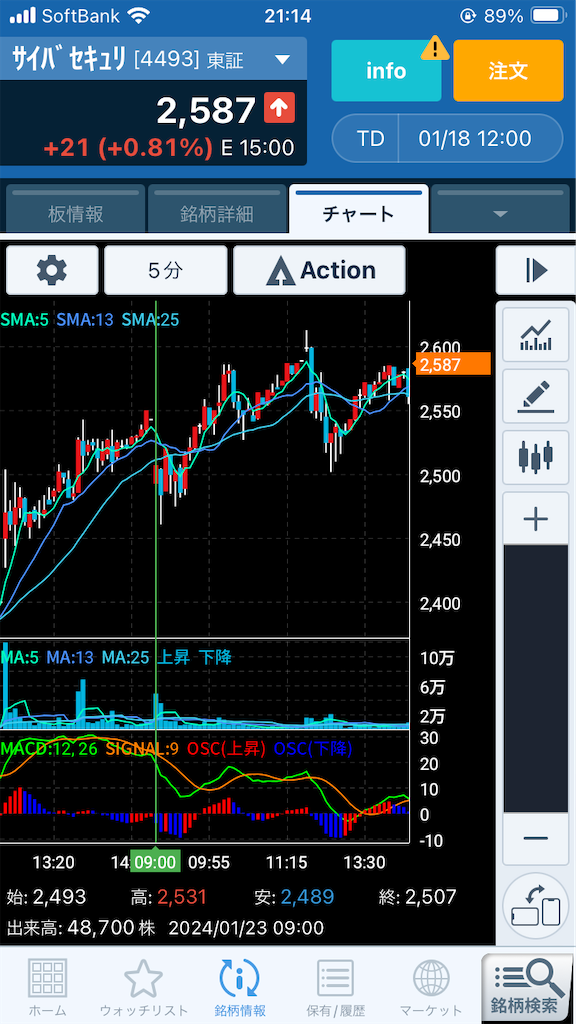Collapse side toolbar with play-bar icon
This screenshot has width=576, height=1024.
coord(535,270)
